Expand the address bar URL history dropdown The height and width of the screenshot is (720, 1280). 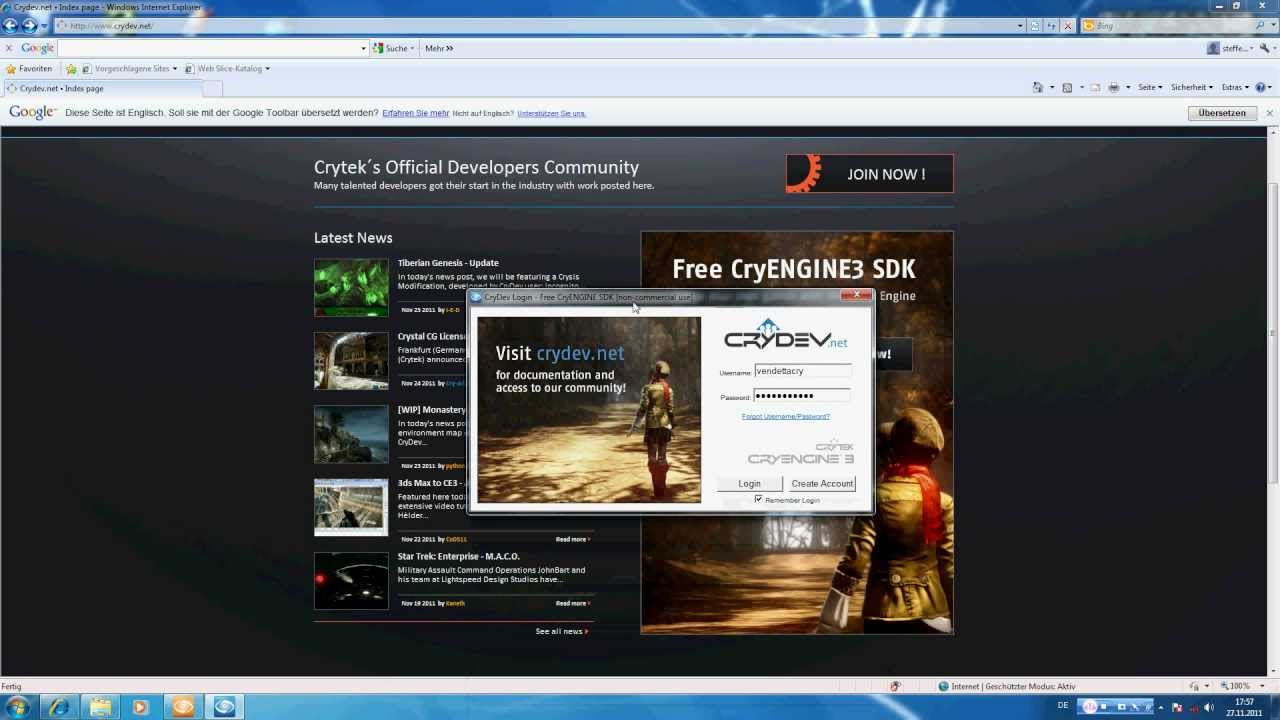1020,26
